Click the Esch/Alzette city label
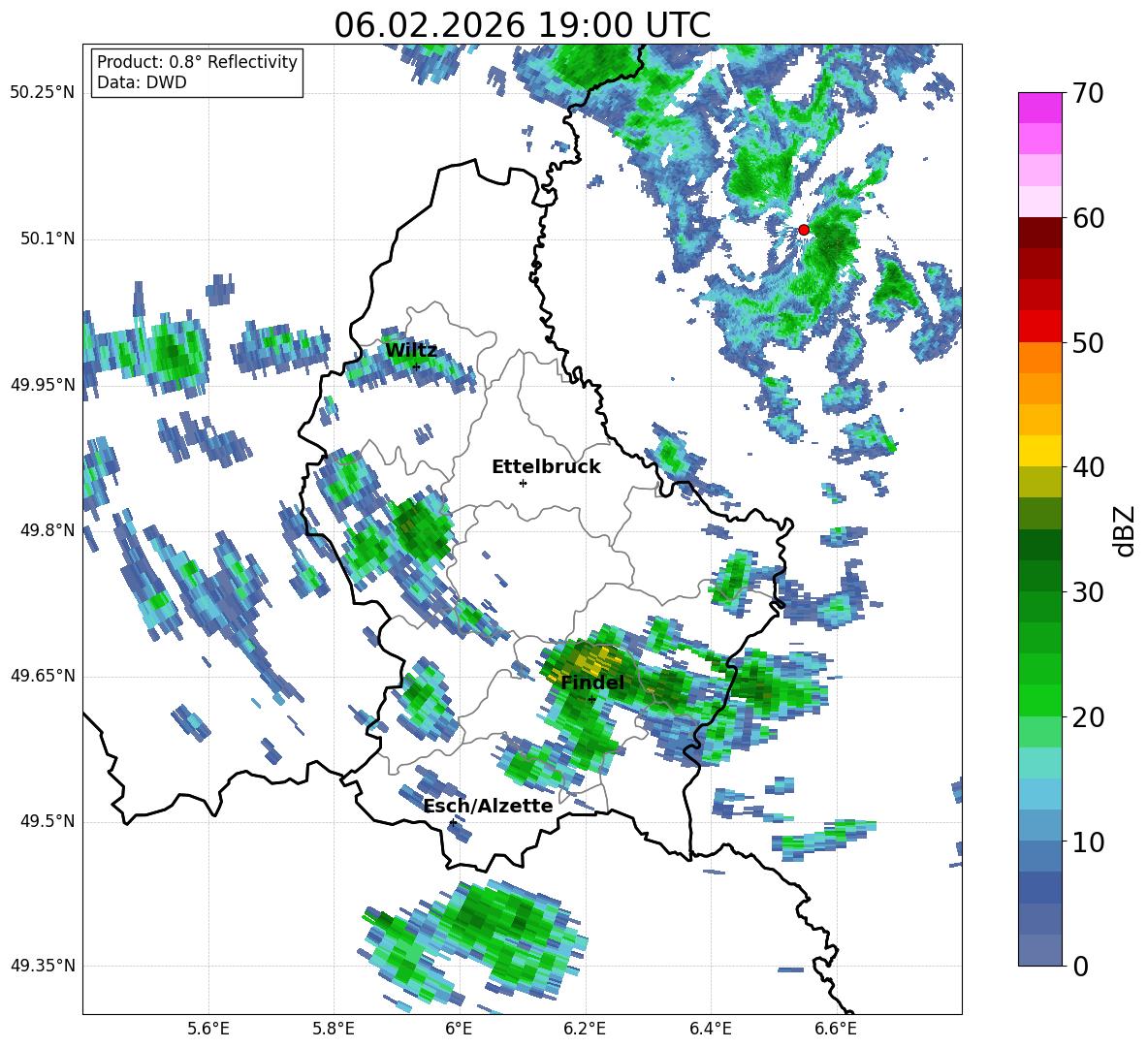Image resolution: width=1148 pixels, height=1048 pixels. point(489,807)
